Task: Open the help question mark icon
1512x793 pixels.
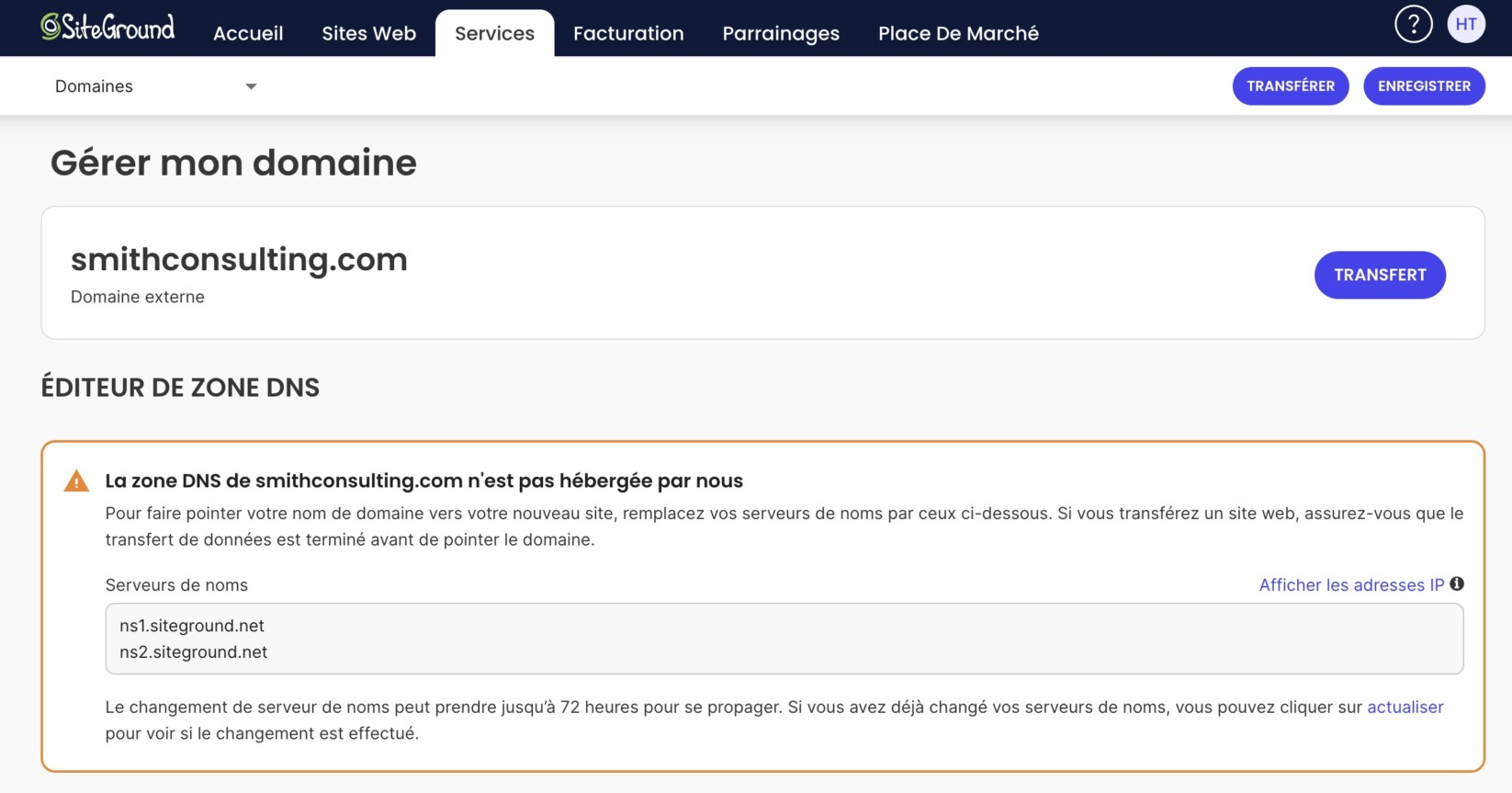Action: (1413, 24)
